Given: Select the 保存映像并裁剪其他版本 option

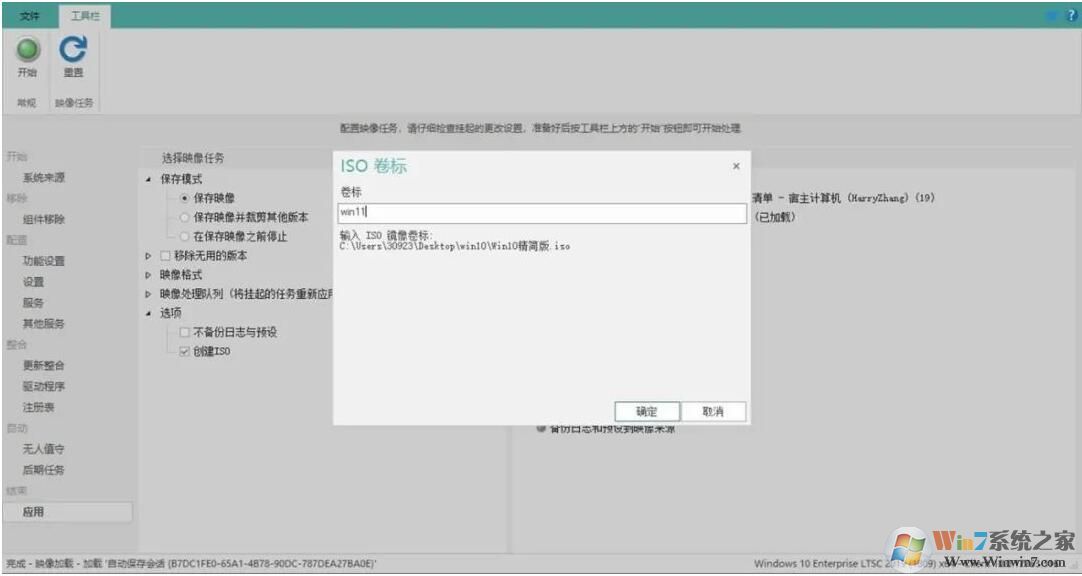Looking at the screenshot, I should pyautogui.click(x=184, y=217).
